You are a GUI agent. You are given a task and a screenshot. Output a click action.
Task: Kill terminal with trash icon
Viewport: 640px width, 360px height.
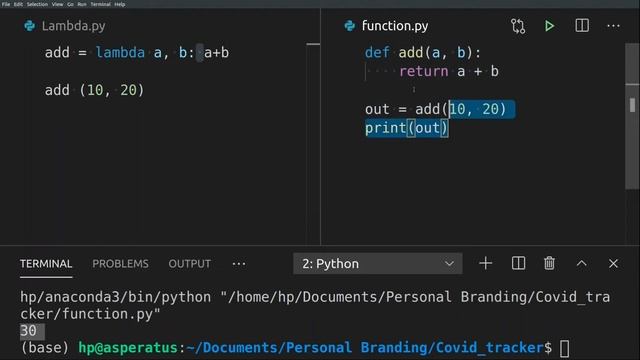[x=549, y=263]
